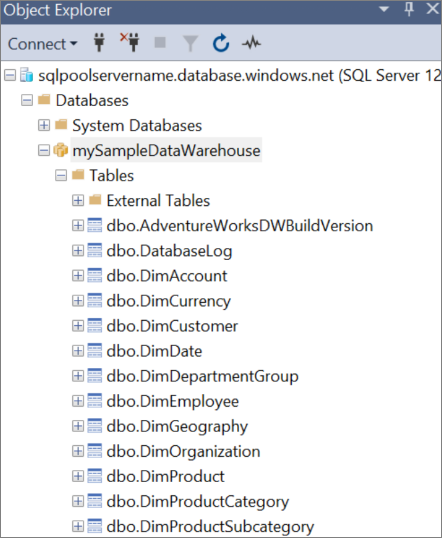Expand dbo.DimCurrency table node
Screen dimensions: 442x538
78,301
